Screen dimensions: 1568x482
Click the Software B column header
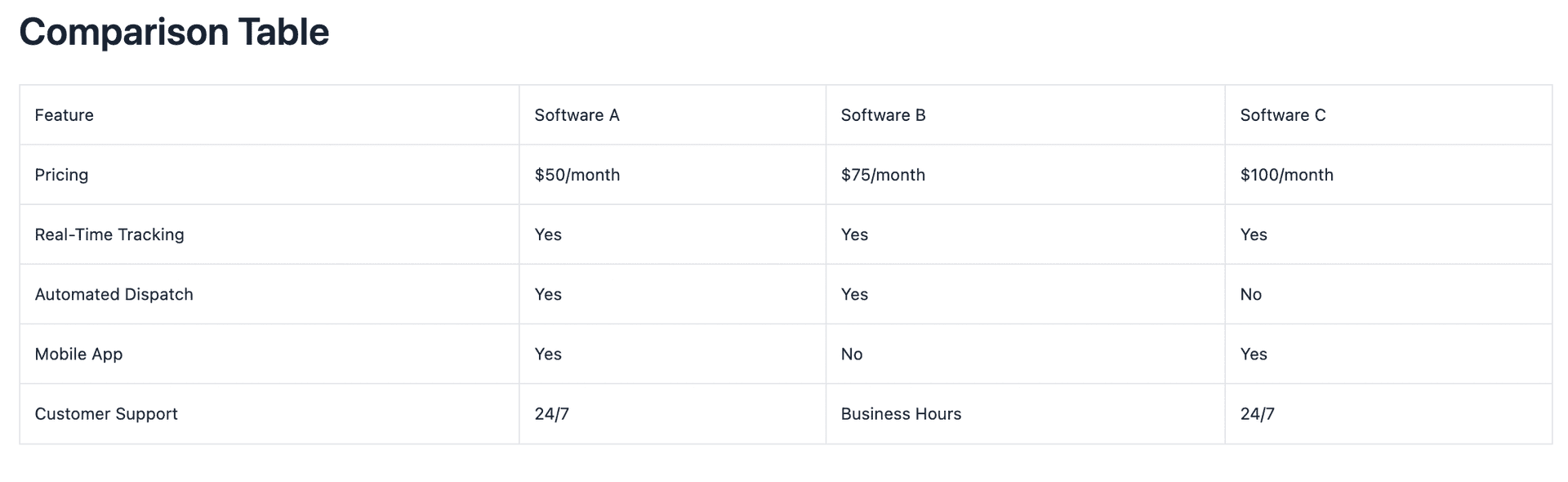(1025, 115)
